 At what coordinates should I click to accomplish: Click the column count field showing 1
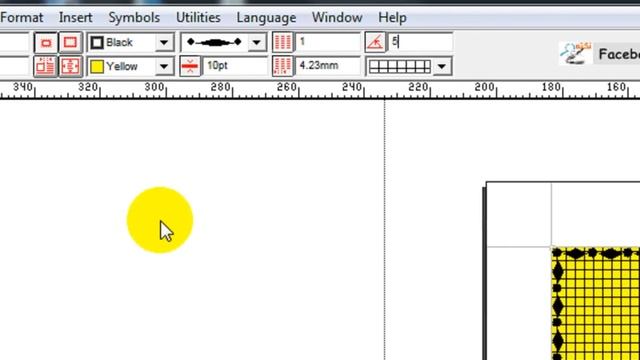coord(328,42)
